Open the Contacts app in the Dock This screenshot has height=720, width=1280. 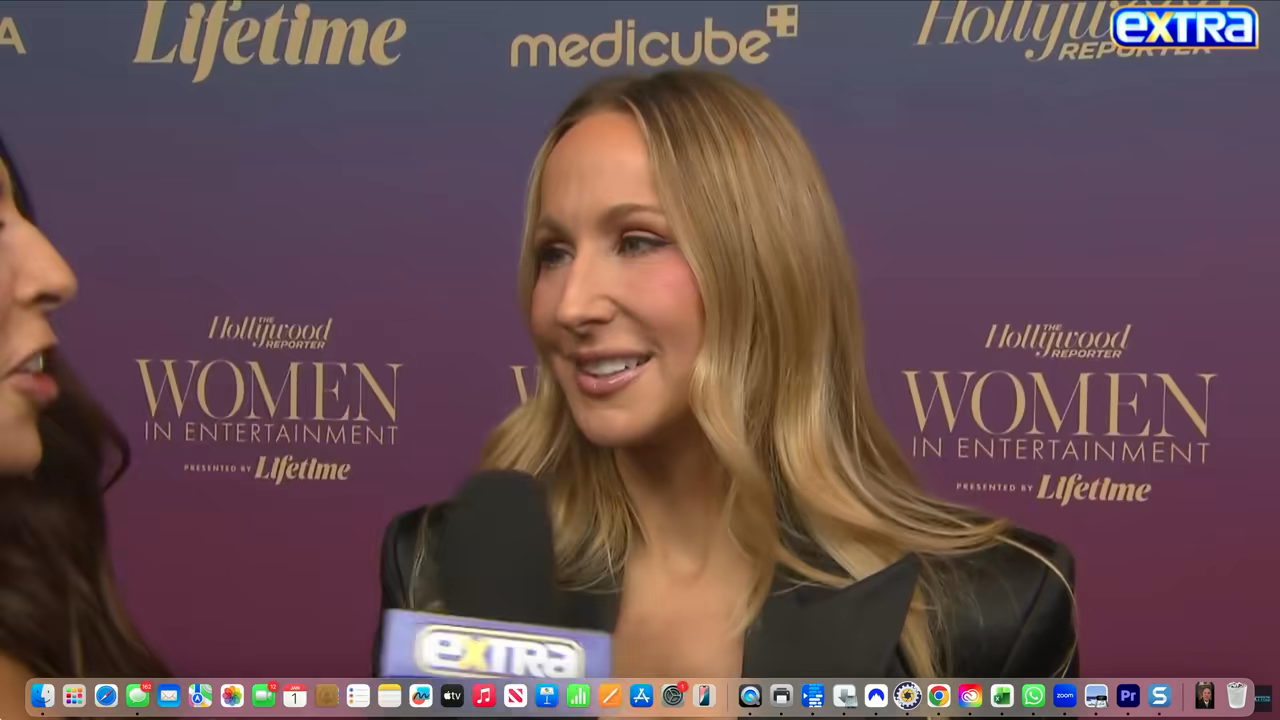coord(327,696)
